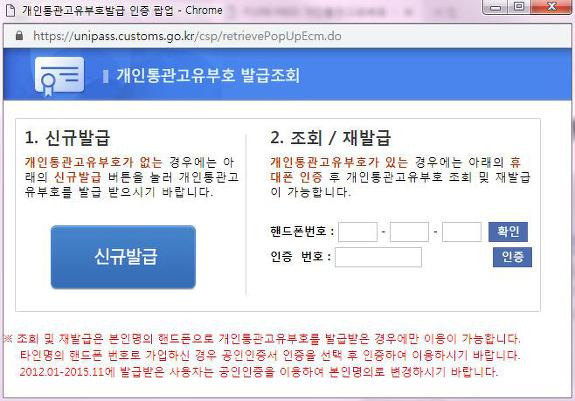
Task: Click the 인증 button beside verification code
Action: pyautogui.click(x=512, y=257)
